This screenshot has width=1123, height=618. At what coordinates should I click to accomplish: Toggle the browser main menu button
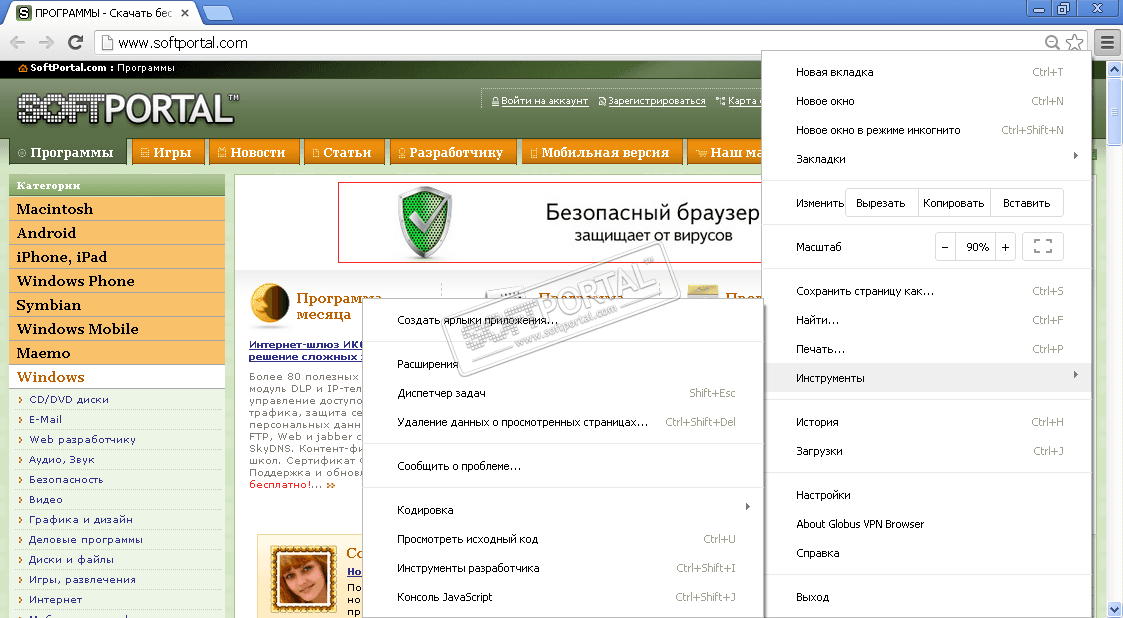[1107, 42]
